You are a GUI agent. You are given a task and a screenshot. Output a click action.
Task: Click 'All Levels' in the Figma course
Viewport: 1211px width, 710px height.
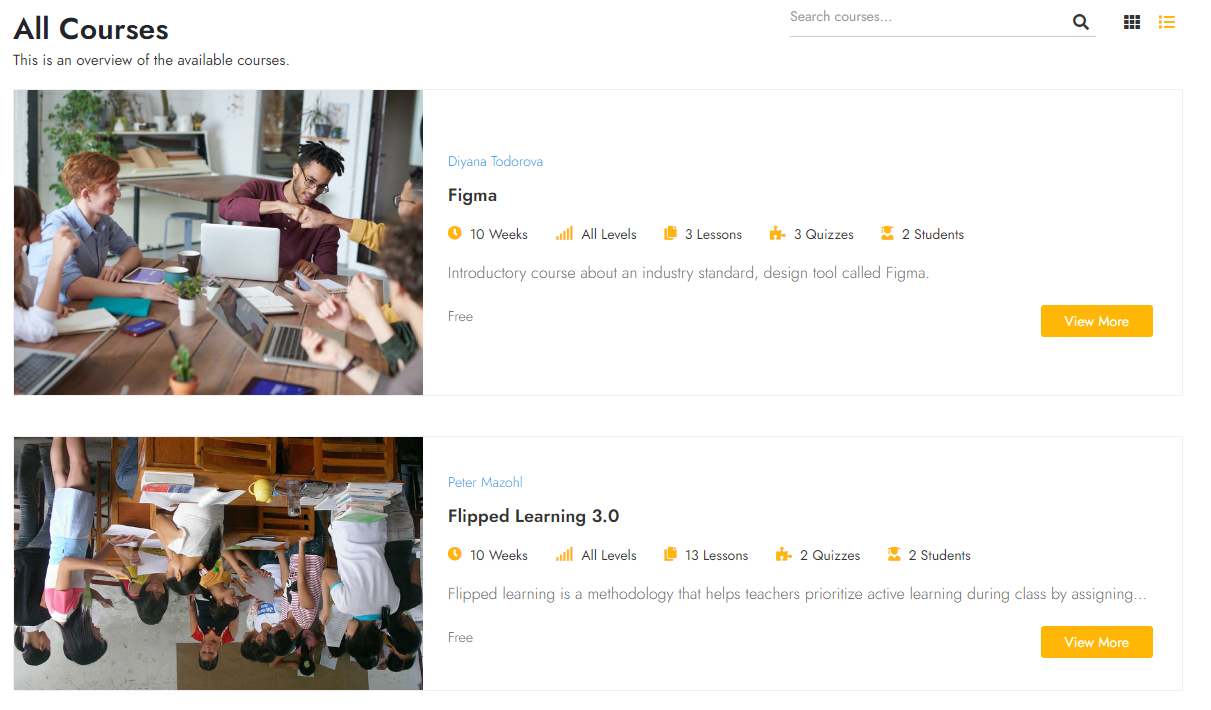point(609,234)
